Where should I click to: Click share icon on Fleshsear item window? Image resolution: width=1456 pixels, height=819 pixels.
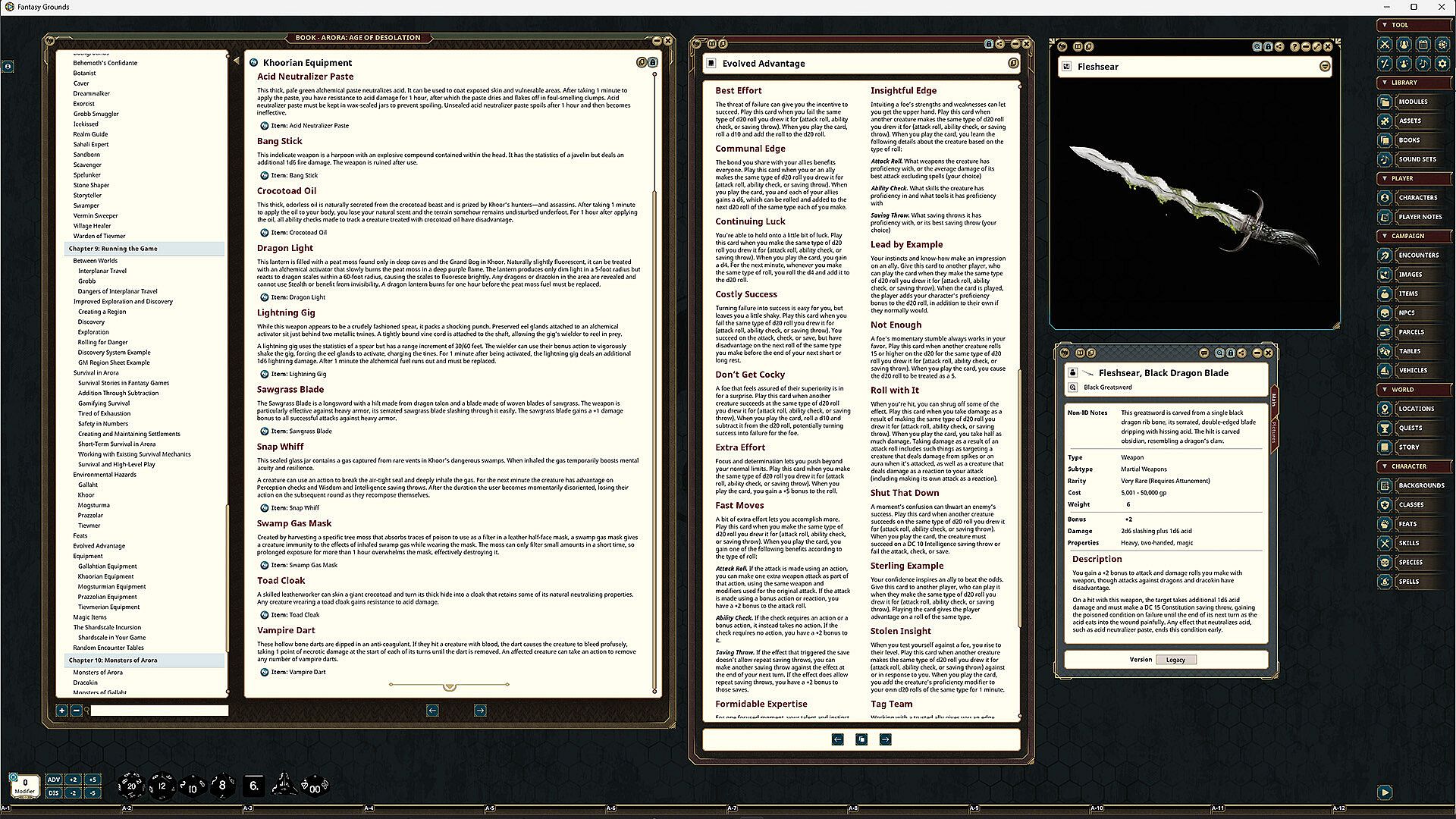point(1241,353)
